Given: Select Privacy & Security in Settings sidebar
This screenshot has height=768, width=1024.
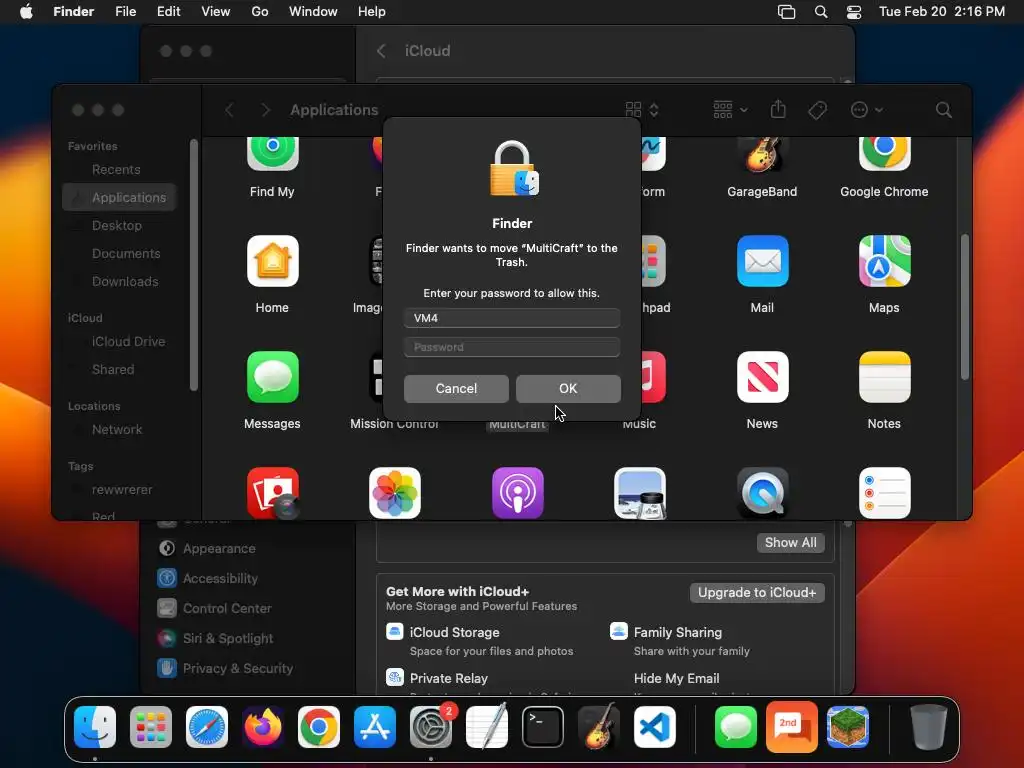Looking at the screenshot, I should (226, 669).
